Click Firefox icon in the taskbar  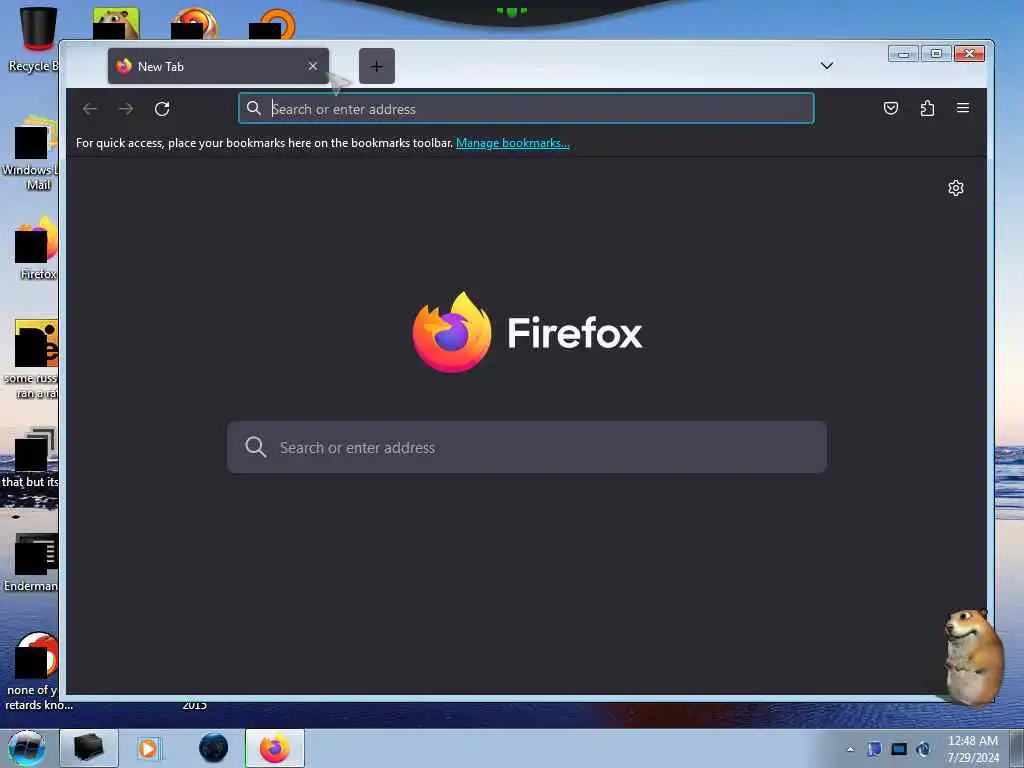tap(275, 748)
